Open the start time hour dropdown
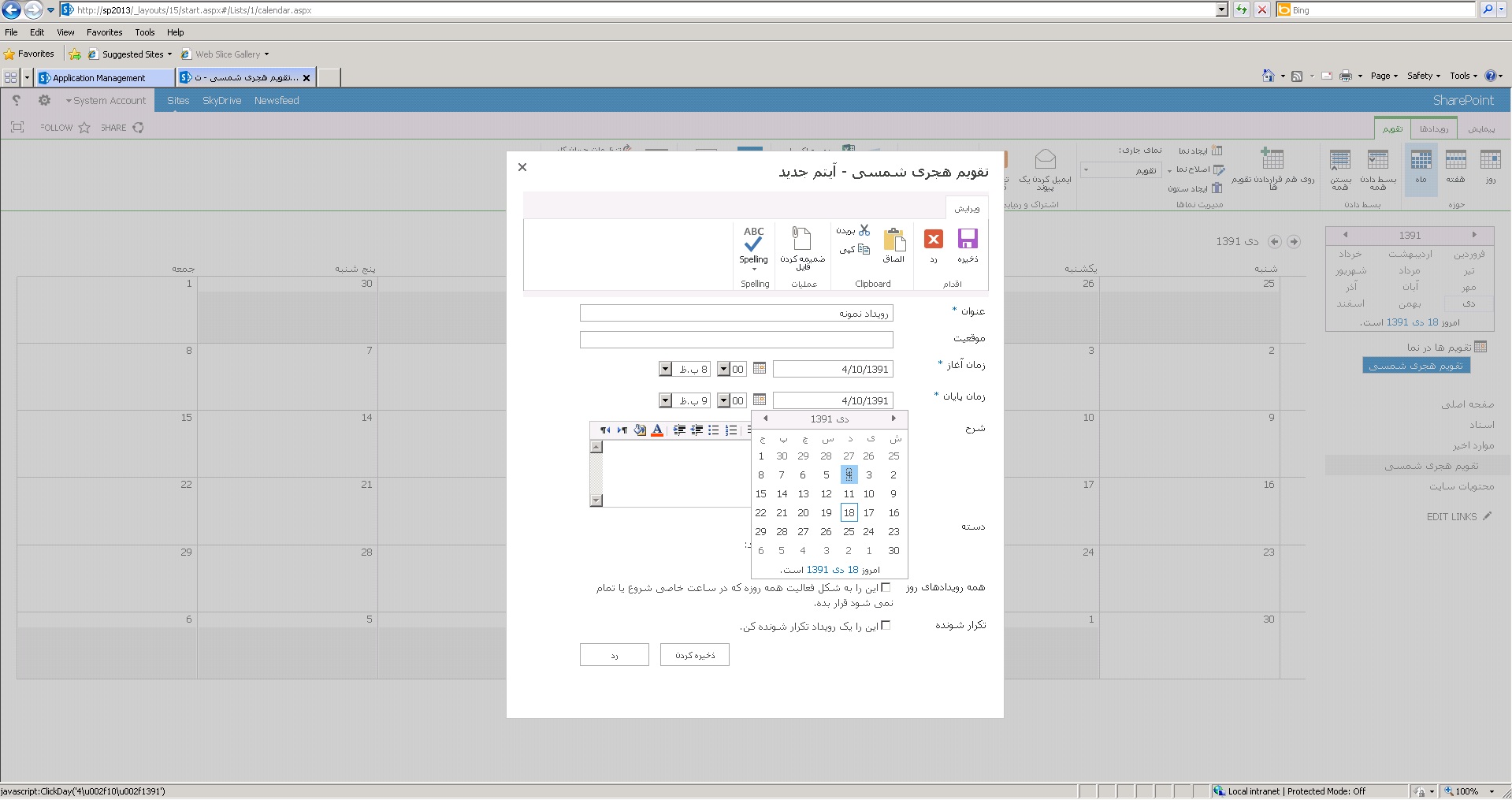The height and width of the screenshot is (800, 1512). pos(665,369)
